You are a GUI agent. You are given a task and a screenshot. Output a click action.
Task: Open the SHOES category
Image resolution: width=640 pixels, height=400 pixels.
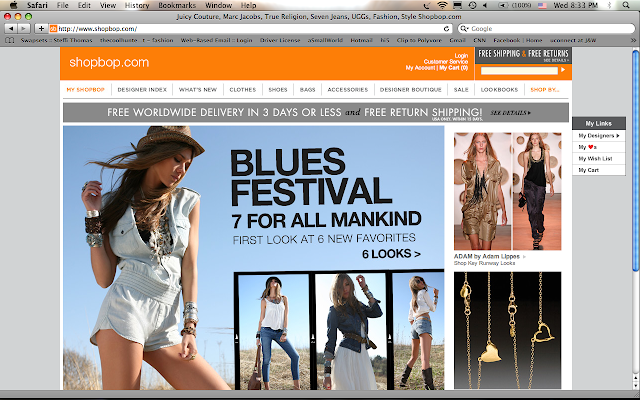278,89
